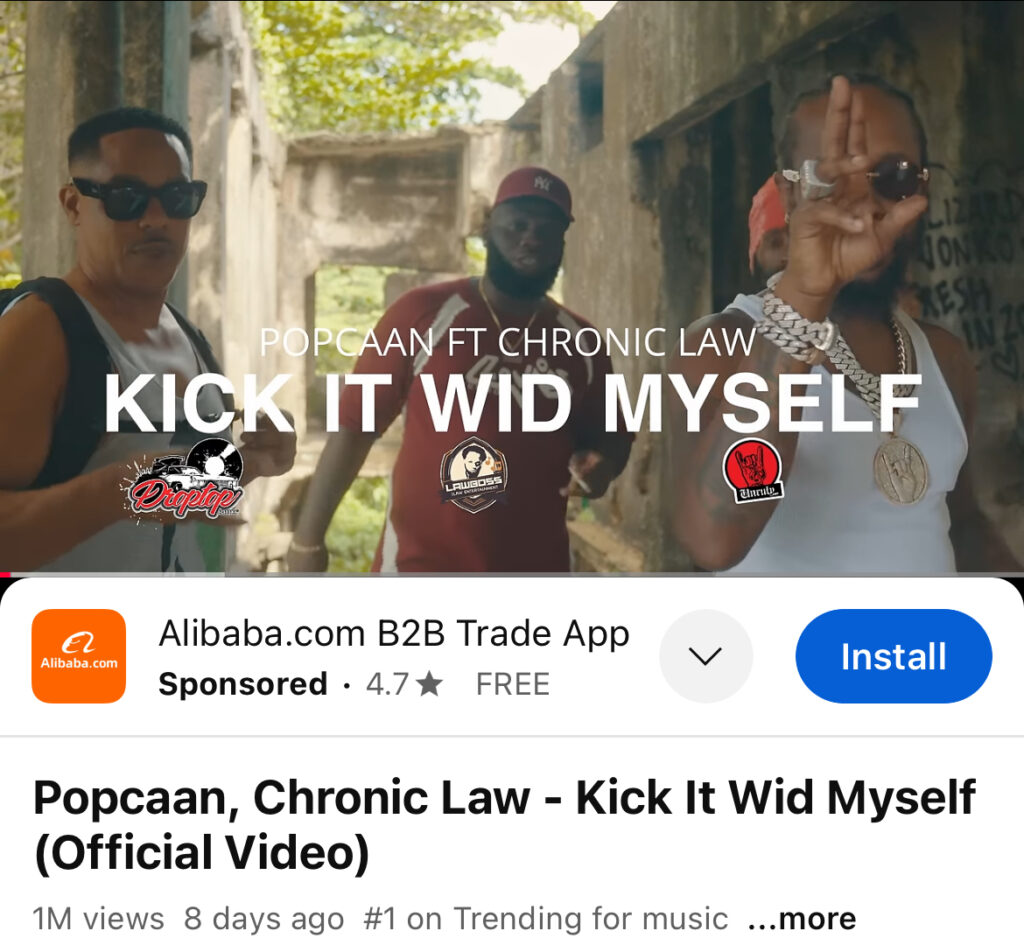
Task: Click the red Unruly hand logo
Action: click(x=753, y=470)
